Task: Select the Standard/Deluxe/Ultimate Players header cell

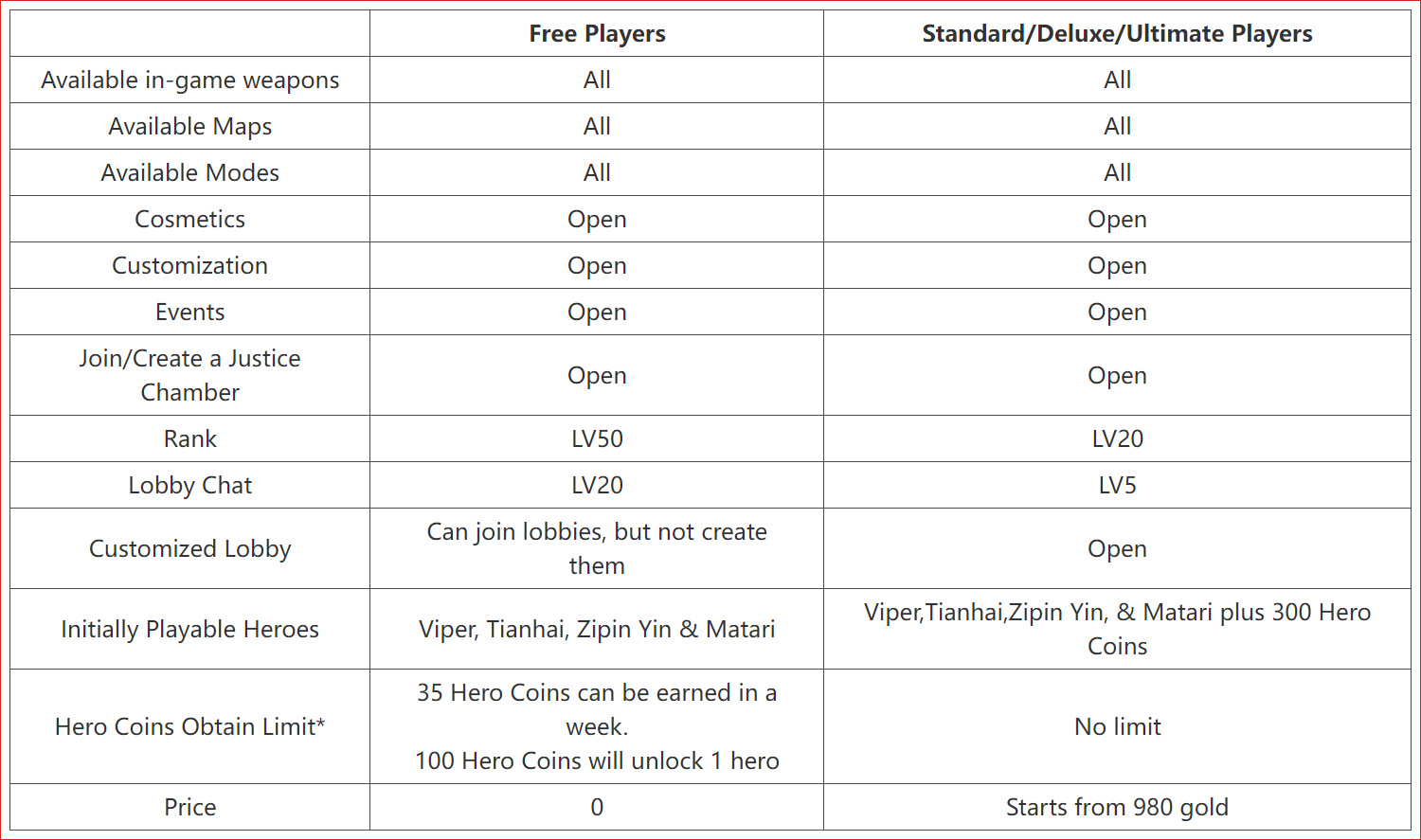Action: [1117, 33]
